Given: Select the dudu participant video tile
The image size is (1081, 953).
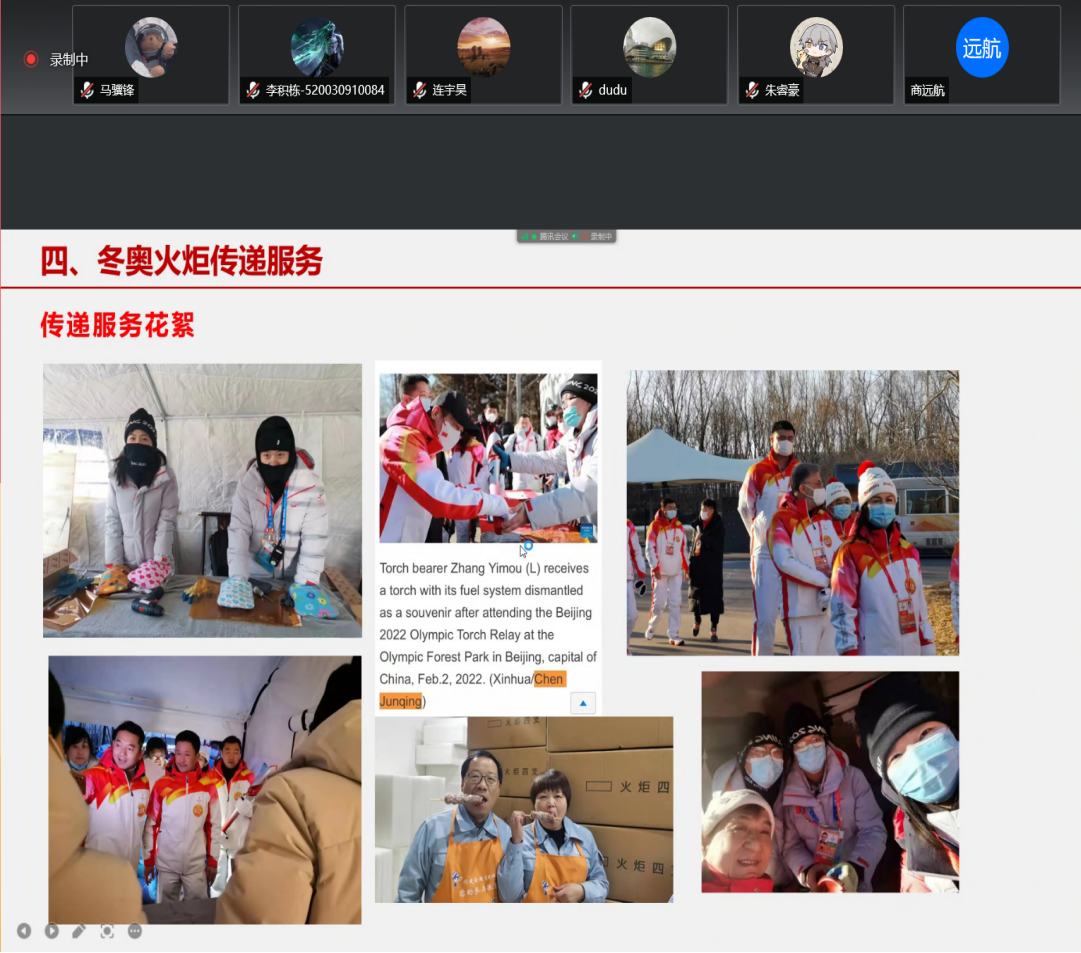Looking at the screenshot, I should click(x=649, y=55).
